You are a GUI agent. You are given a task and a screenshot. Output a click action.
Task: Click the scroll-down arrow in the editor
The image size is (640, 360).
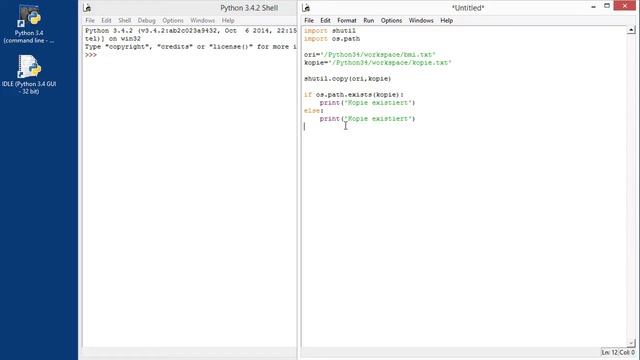pyautogui.click(x=631, y=343)
